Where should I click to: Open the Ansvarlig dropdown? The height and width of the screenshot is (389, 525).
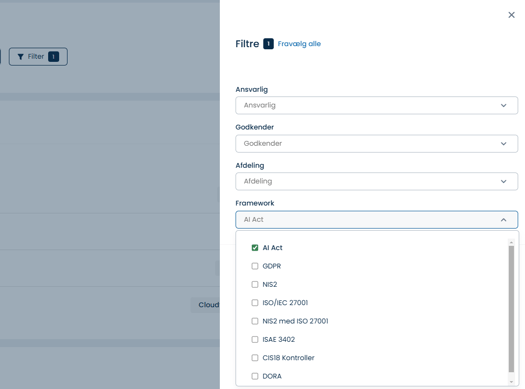tap(376, 105)
